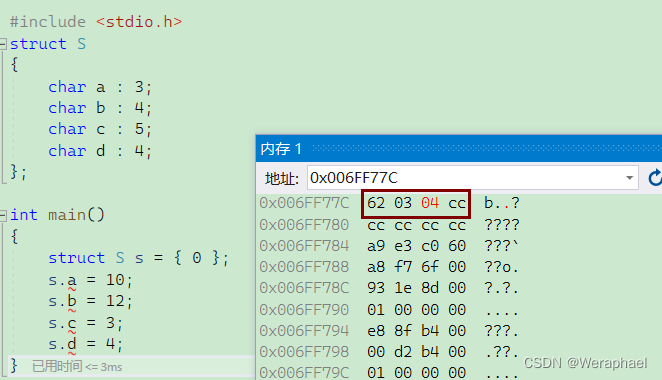Click memory address label 0x006FF78C
Screen dimensions: 662x380
[304, 288]
